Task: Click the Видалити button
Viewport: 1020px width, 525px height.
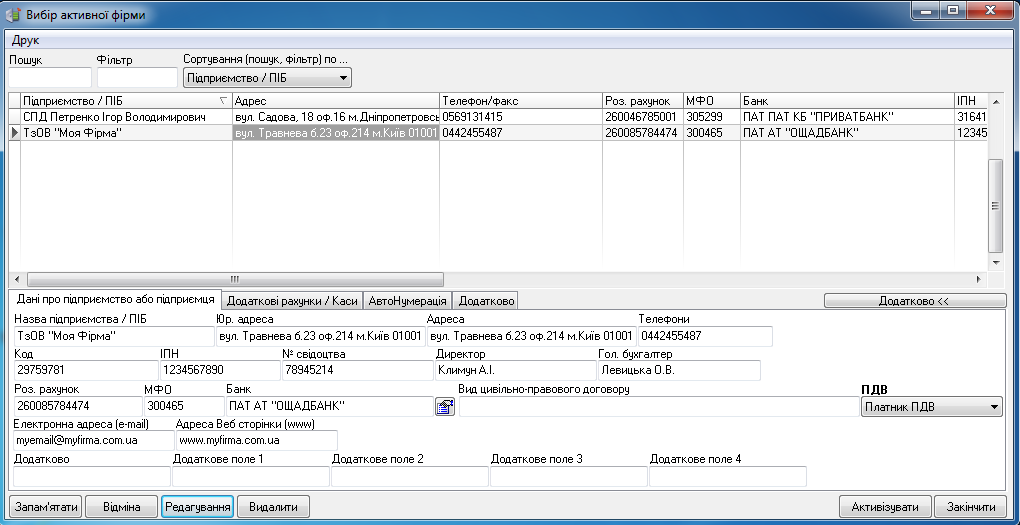Action: (x=273, y=507)
